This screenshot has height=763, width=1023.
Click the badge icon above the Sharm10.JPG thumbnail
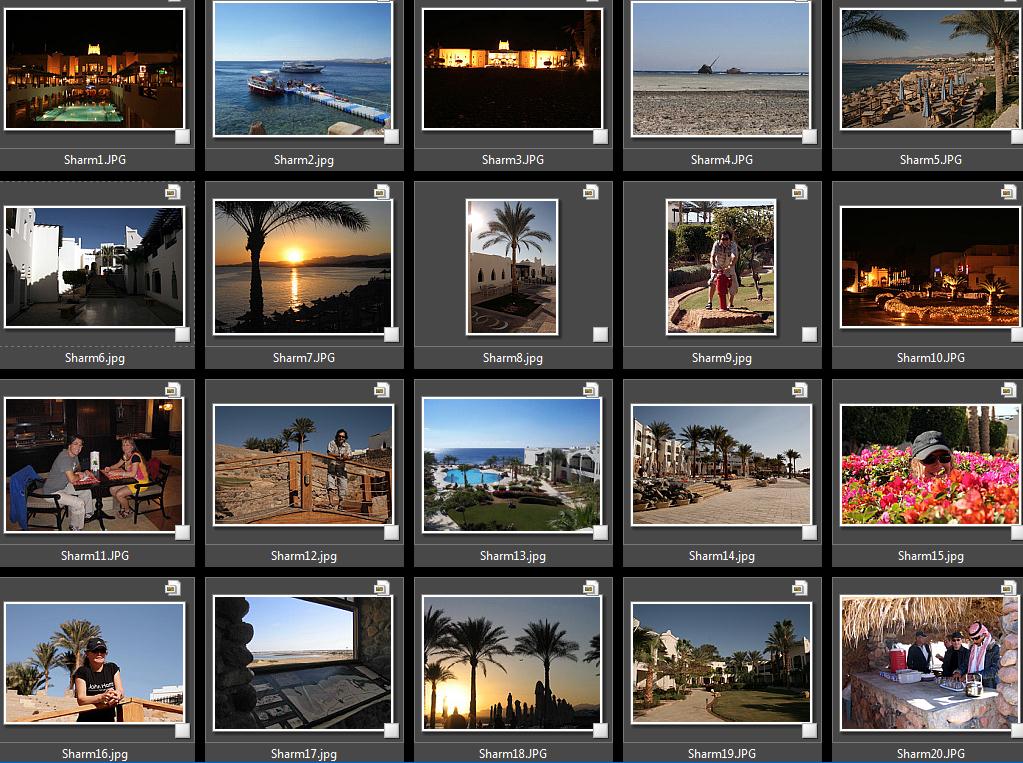click(1008, 192)
